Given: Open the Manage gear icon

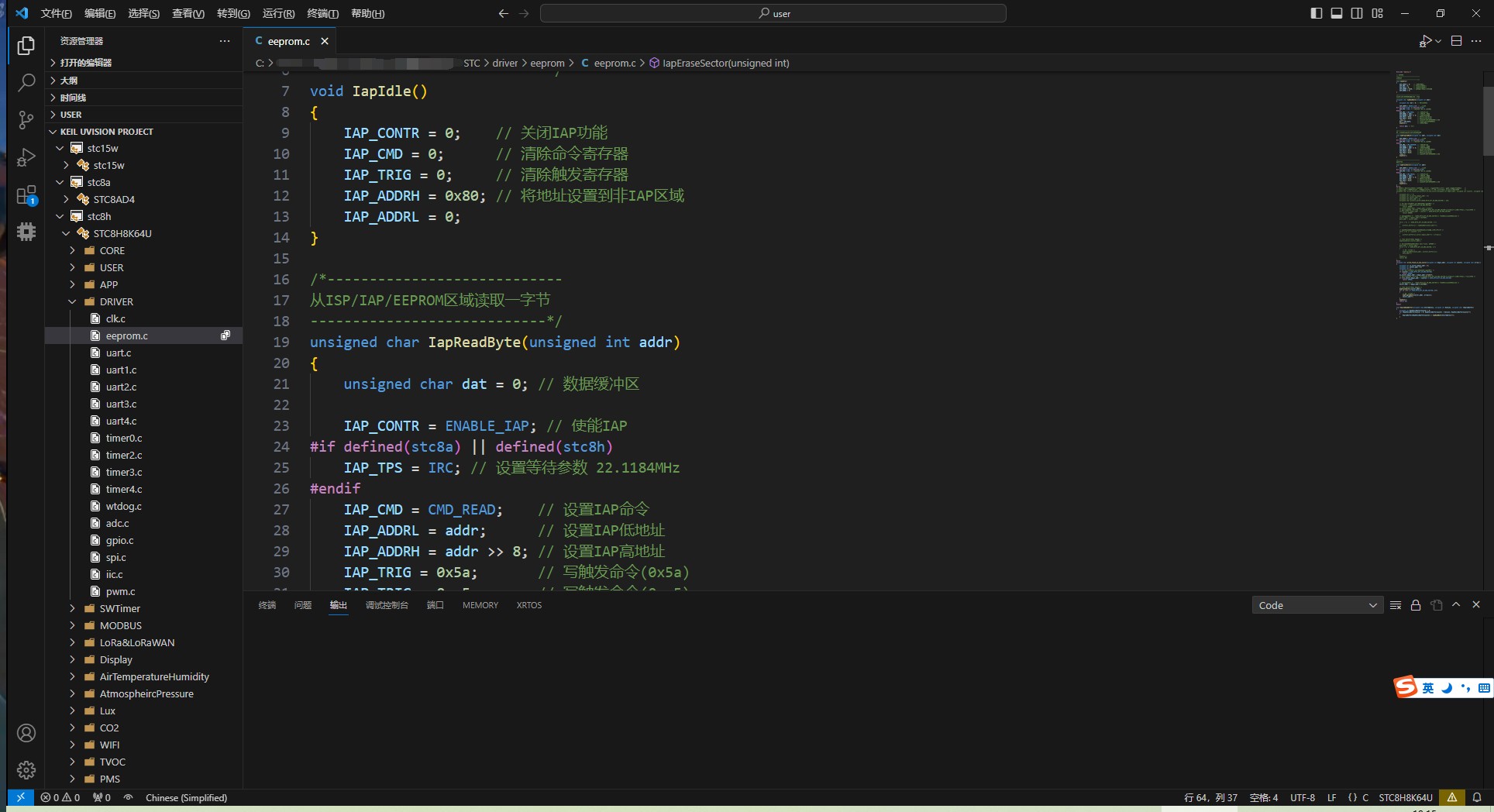Looking at the screenshot, I should pos(26,769).
